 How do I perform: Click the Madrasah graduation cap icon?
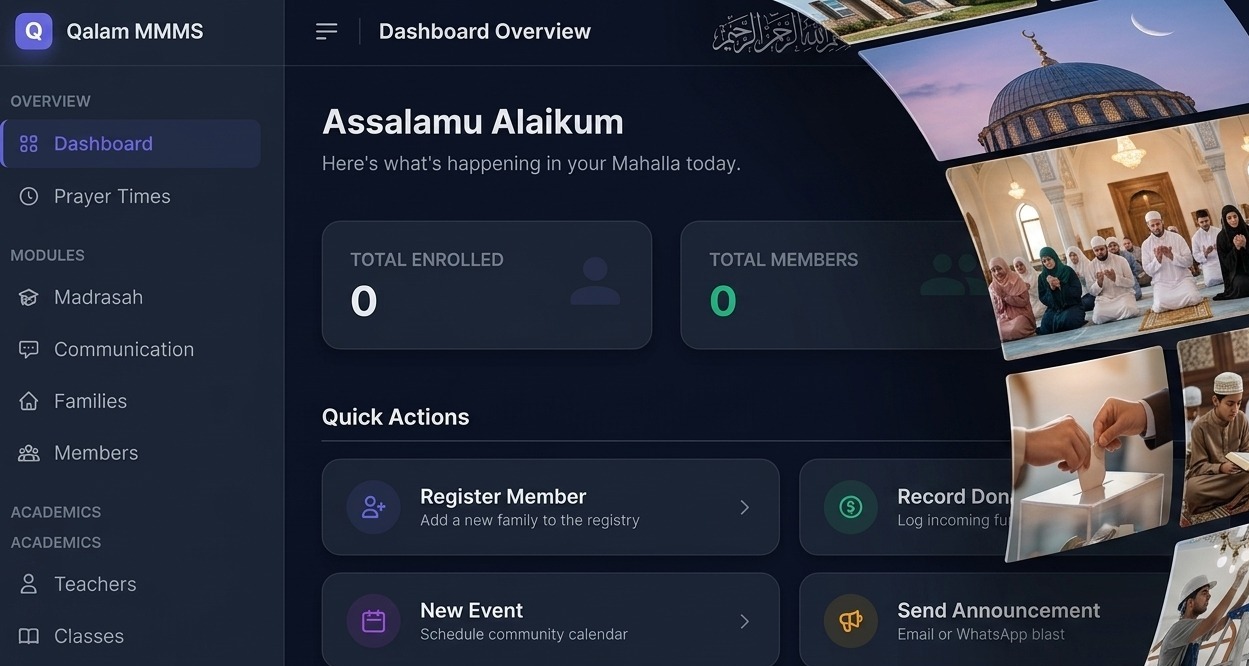(x=29, y=297)
